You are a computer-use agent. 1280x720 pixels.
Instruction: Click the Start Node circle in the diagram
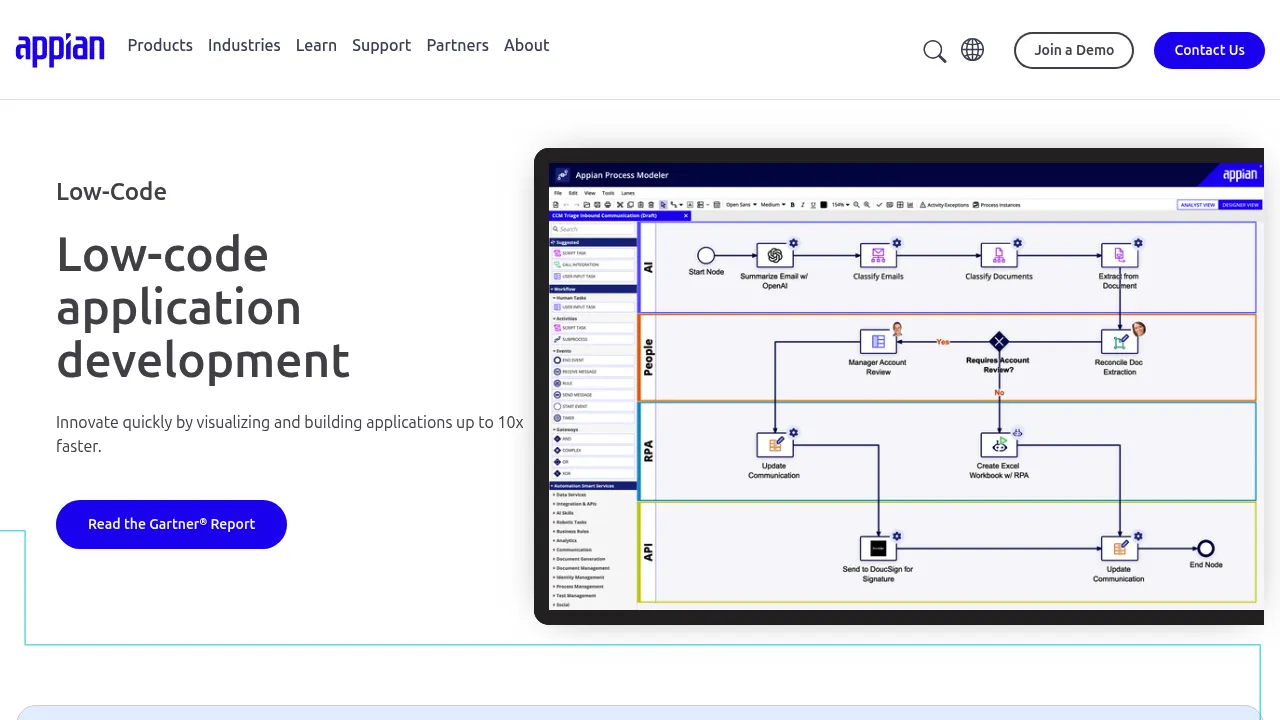click(x=706, y=255)
